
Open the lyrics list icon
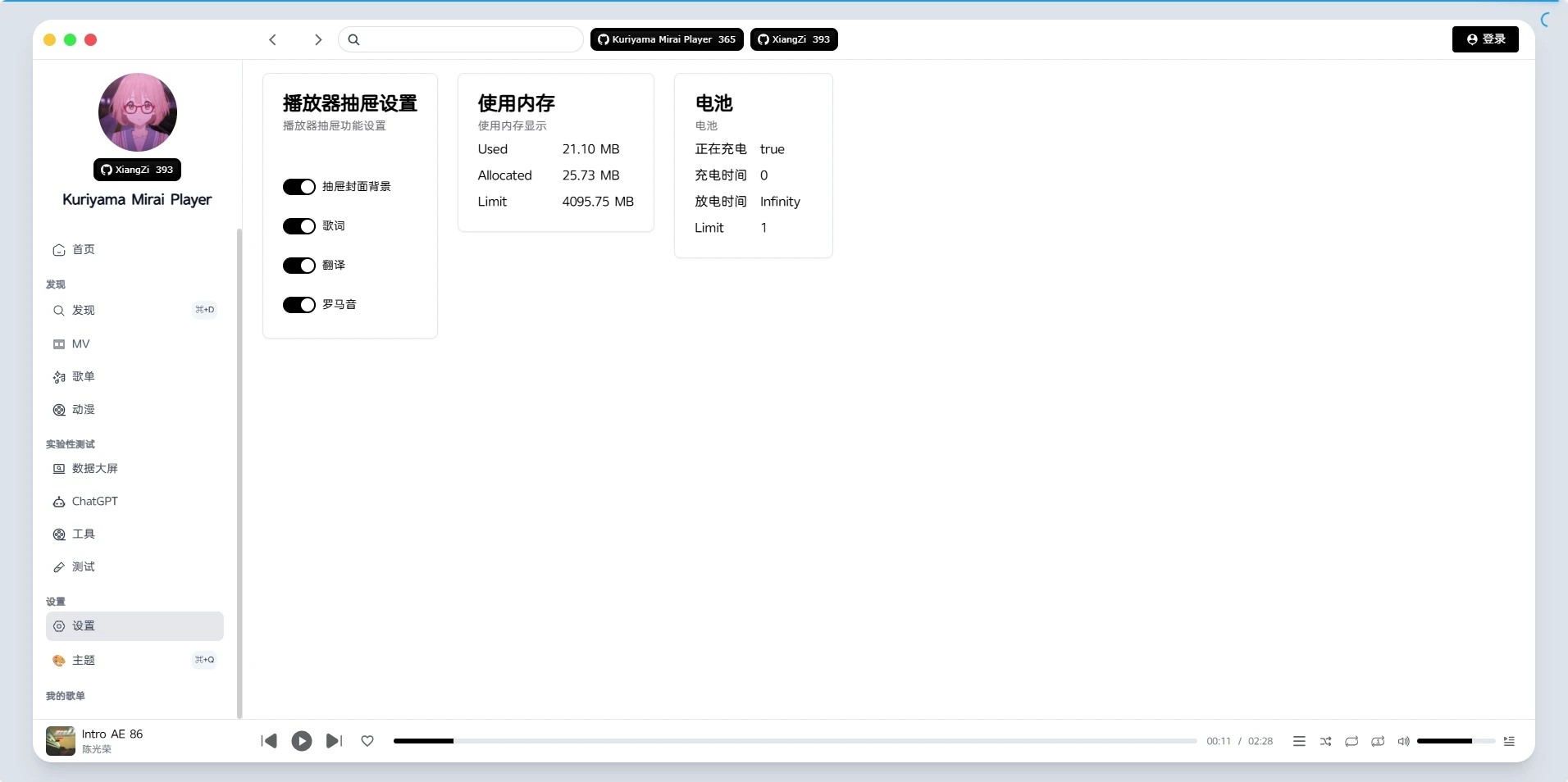point(1299,741)
